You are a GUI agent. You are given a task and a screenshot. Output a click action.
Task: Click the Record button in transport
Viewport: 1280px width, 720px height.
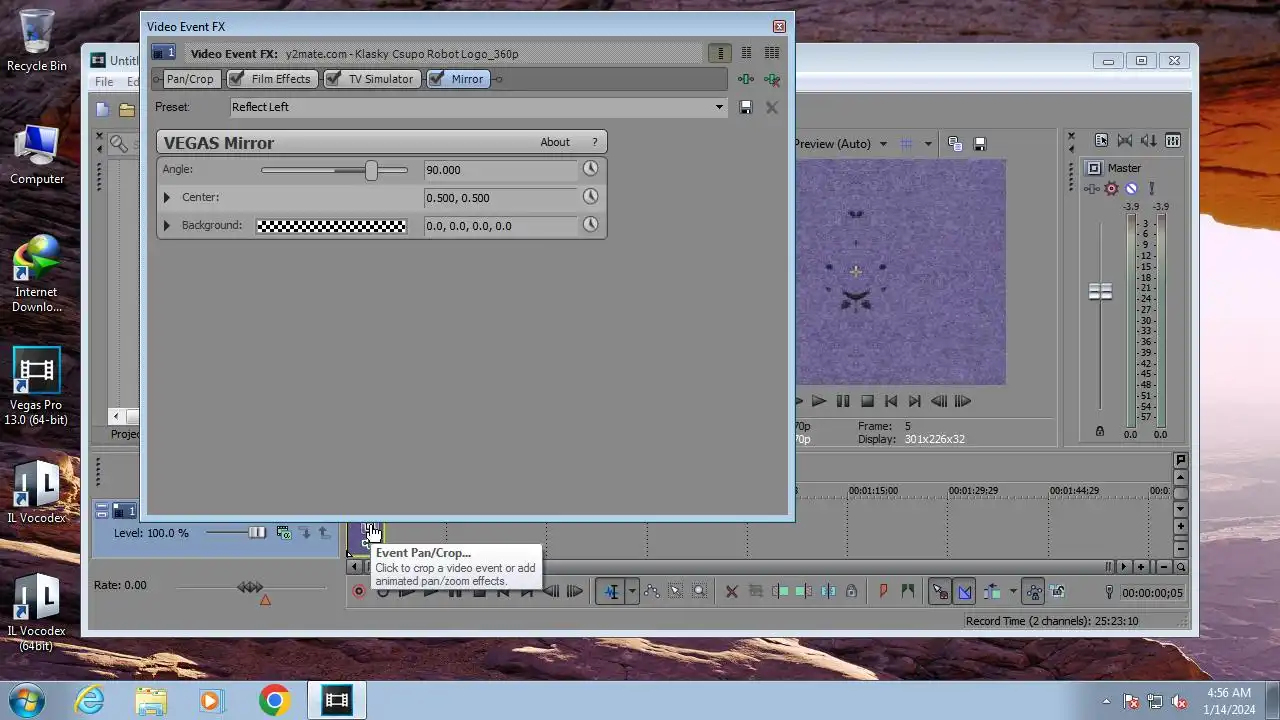coord(359,591)
